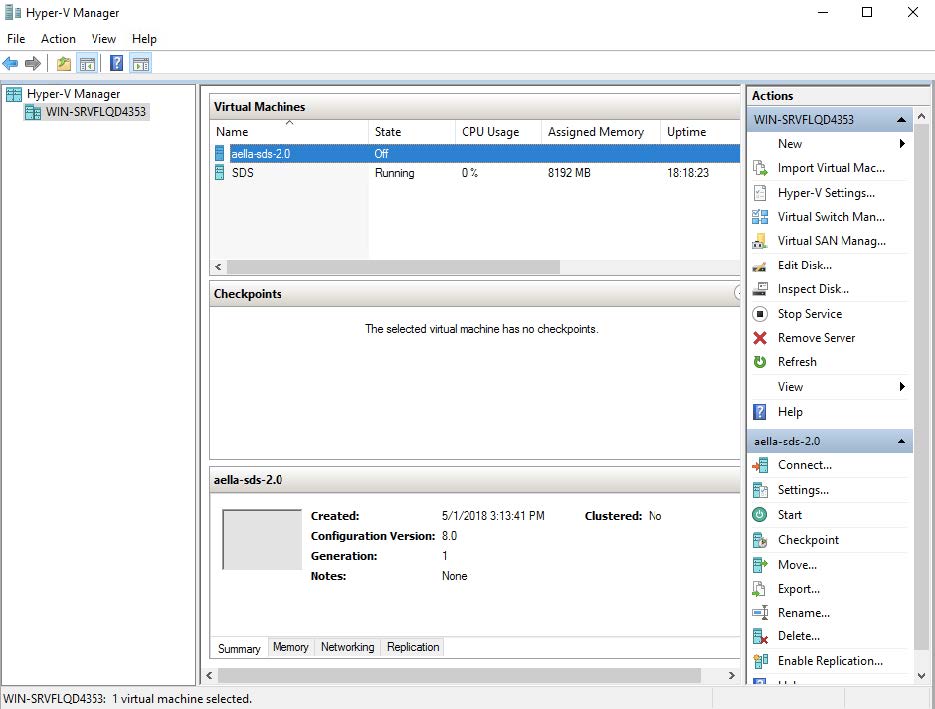Viewport: 935px width, 709px height.
Task: Select the SDS virtual machine row
Action: [243, 173]
